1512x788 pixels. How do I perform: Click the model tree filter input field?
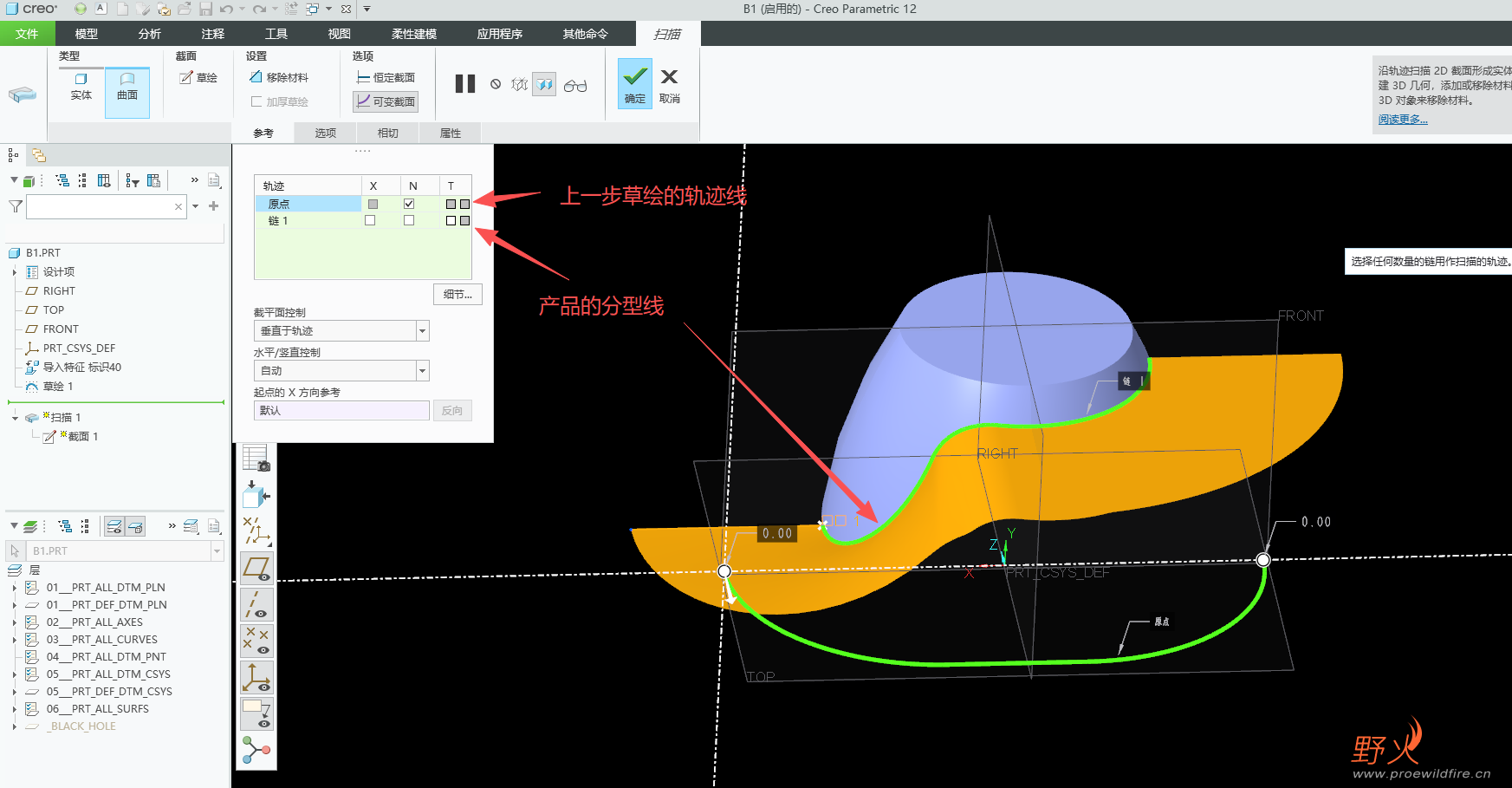101,206
